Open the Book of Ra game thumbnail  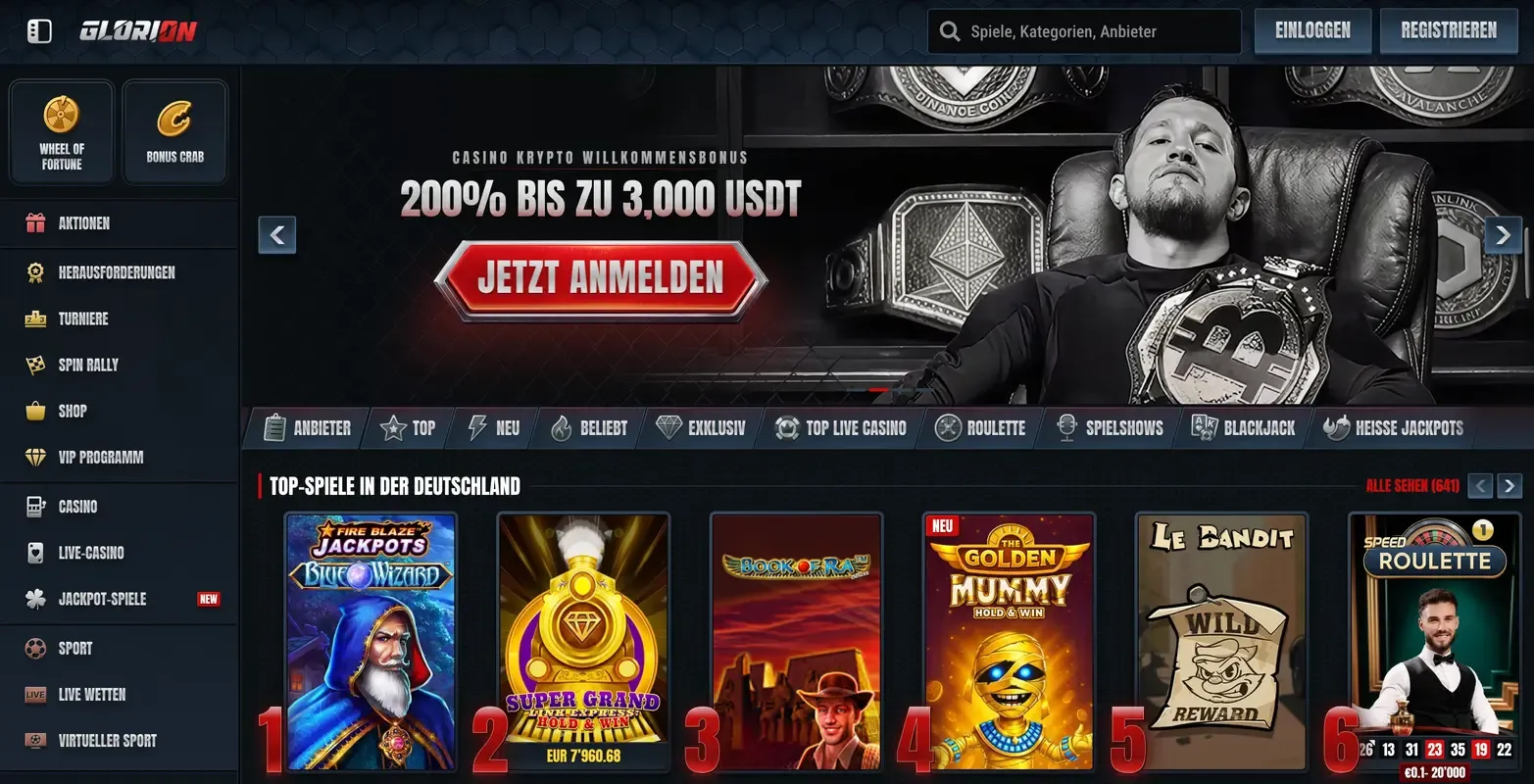[796, 642]
